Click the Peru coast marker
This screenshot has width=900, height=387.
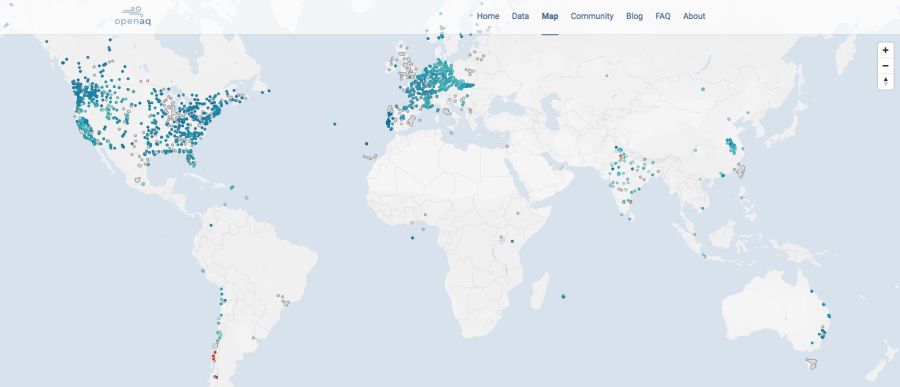203,270
